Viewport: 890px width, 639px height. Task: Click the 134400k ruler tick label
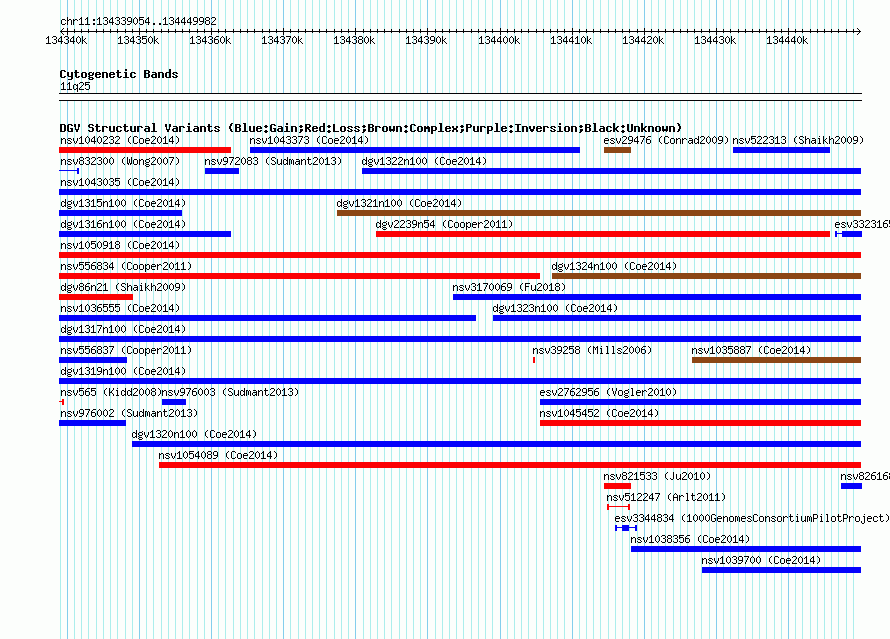[498, 40]
